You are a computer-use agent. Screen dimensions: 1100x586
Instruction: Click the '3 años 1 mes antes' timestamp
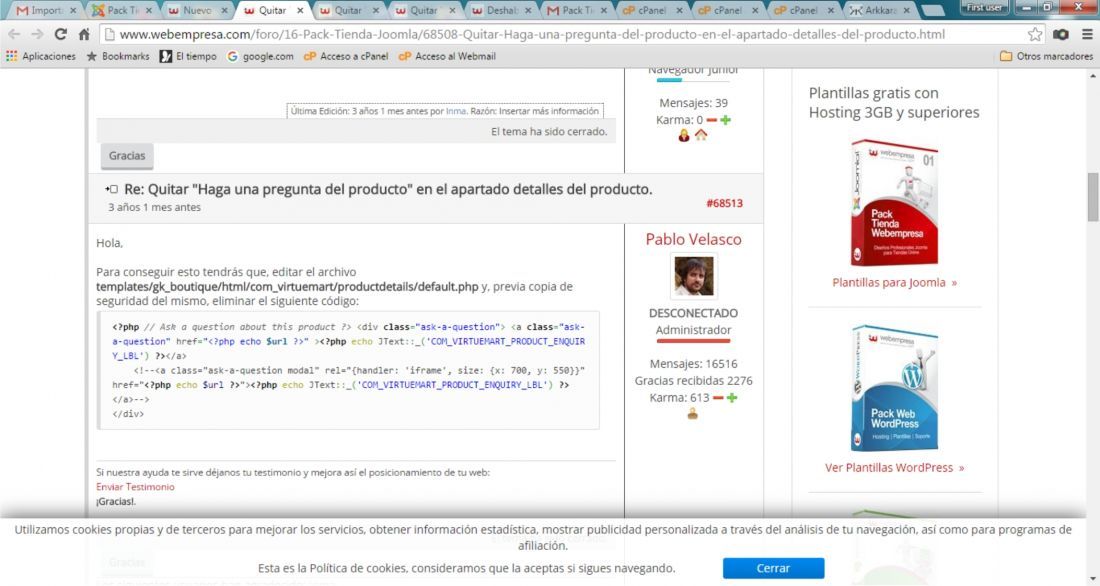[x=154, y=208]
